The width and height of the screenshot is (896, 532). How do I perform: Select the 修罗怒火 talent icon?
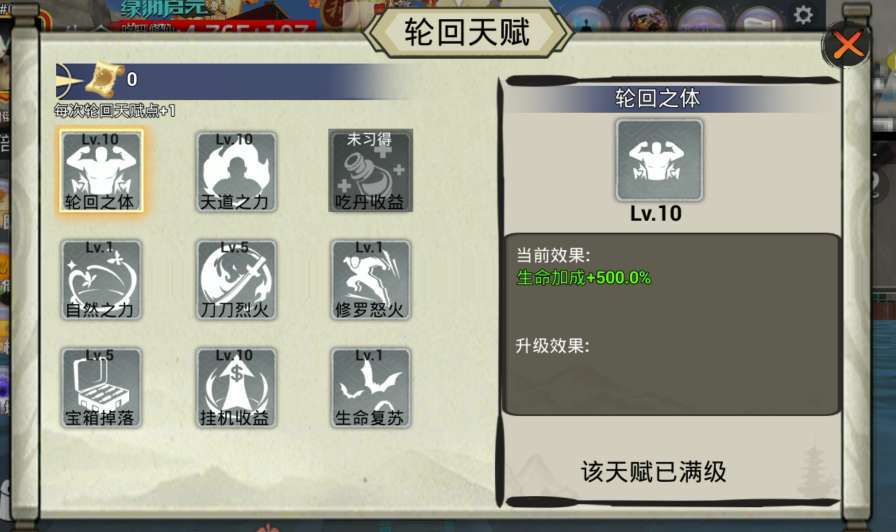pos(370,279)
